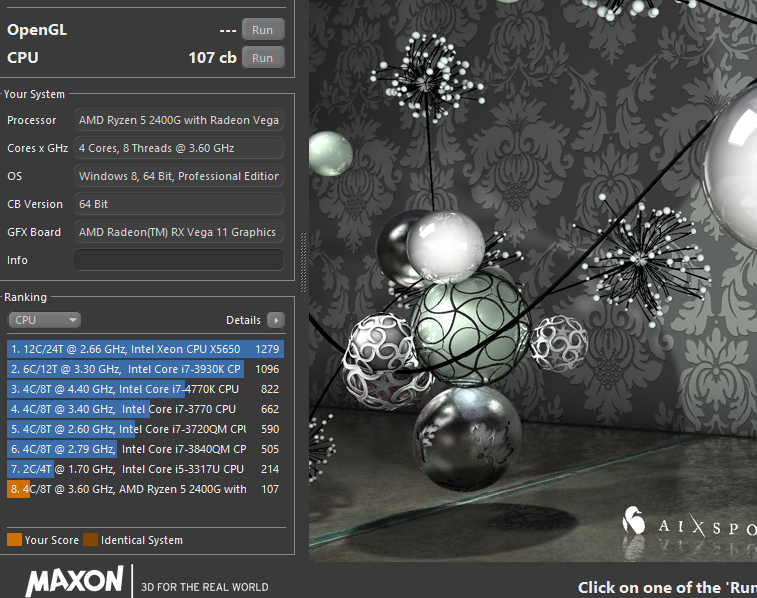Click the score 1279 in ranking
The height and width of the screenshot is (598, 757).
(267, 349)
